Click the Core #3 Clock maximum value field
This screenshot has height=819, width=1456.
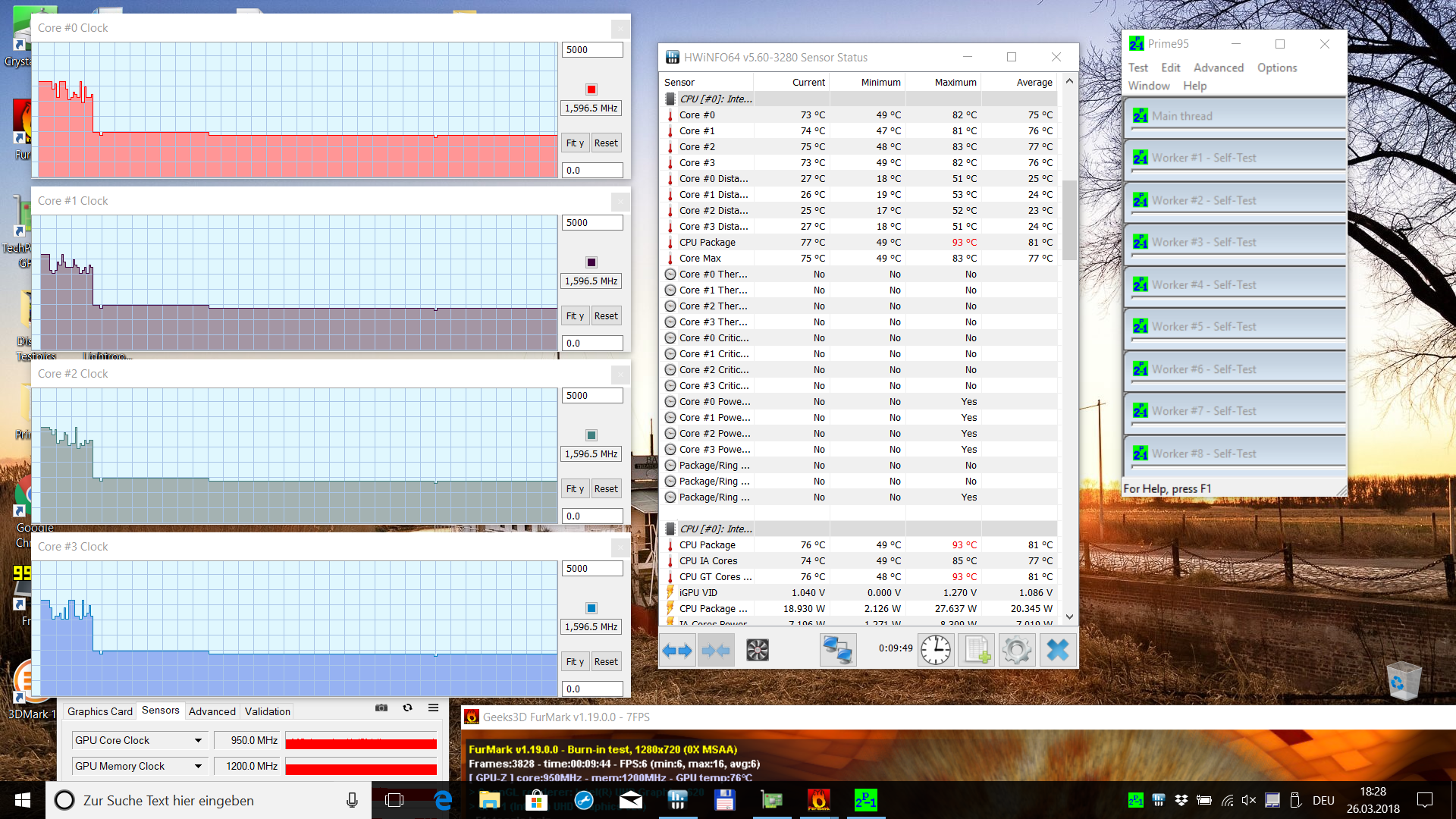point(591,568)
